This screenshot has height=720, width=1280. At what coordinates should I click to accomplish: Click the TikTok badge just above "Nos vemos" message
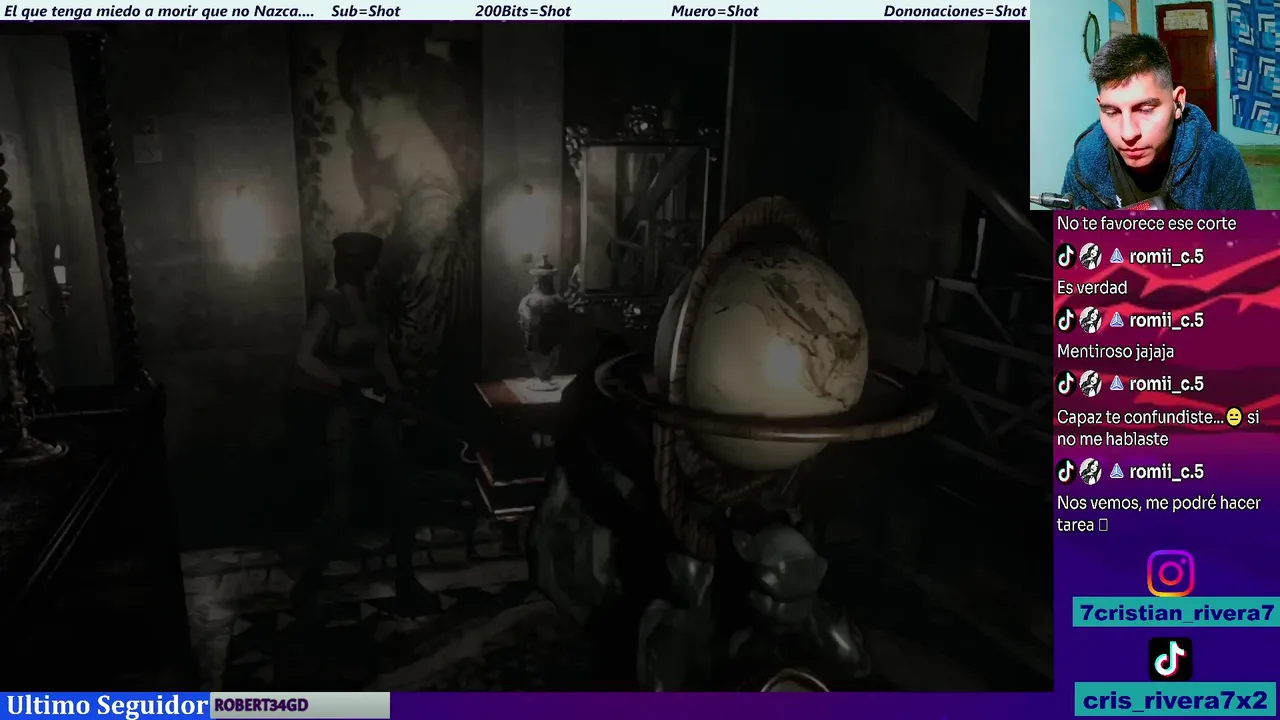point(1066,472)
